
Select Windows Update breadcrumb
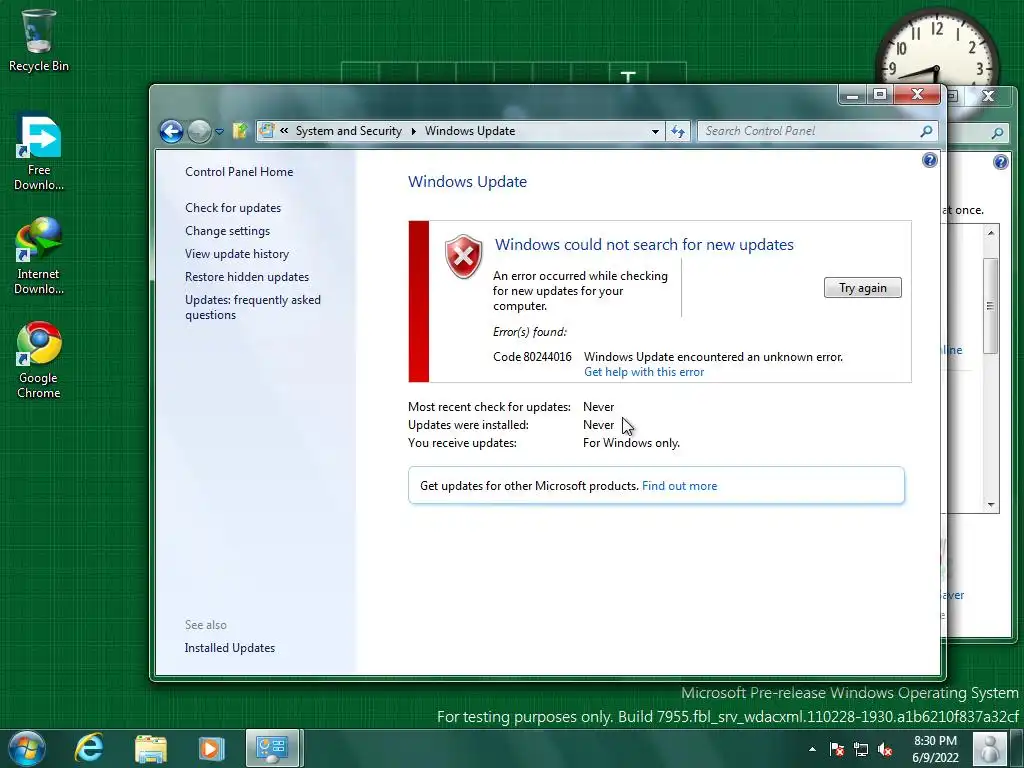point(470,131)
